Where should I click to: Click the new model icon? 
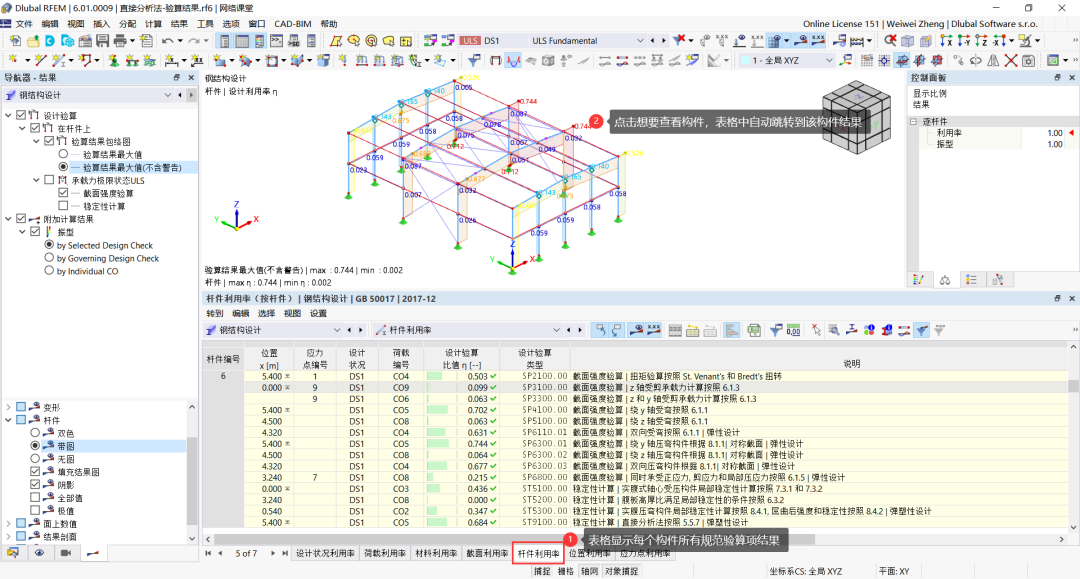pos(15,41)
